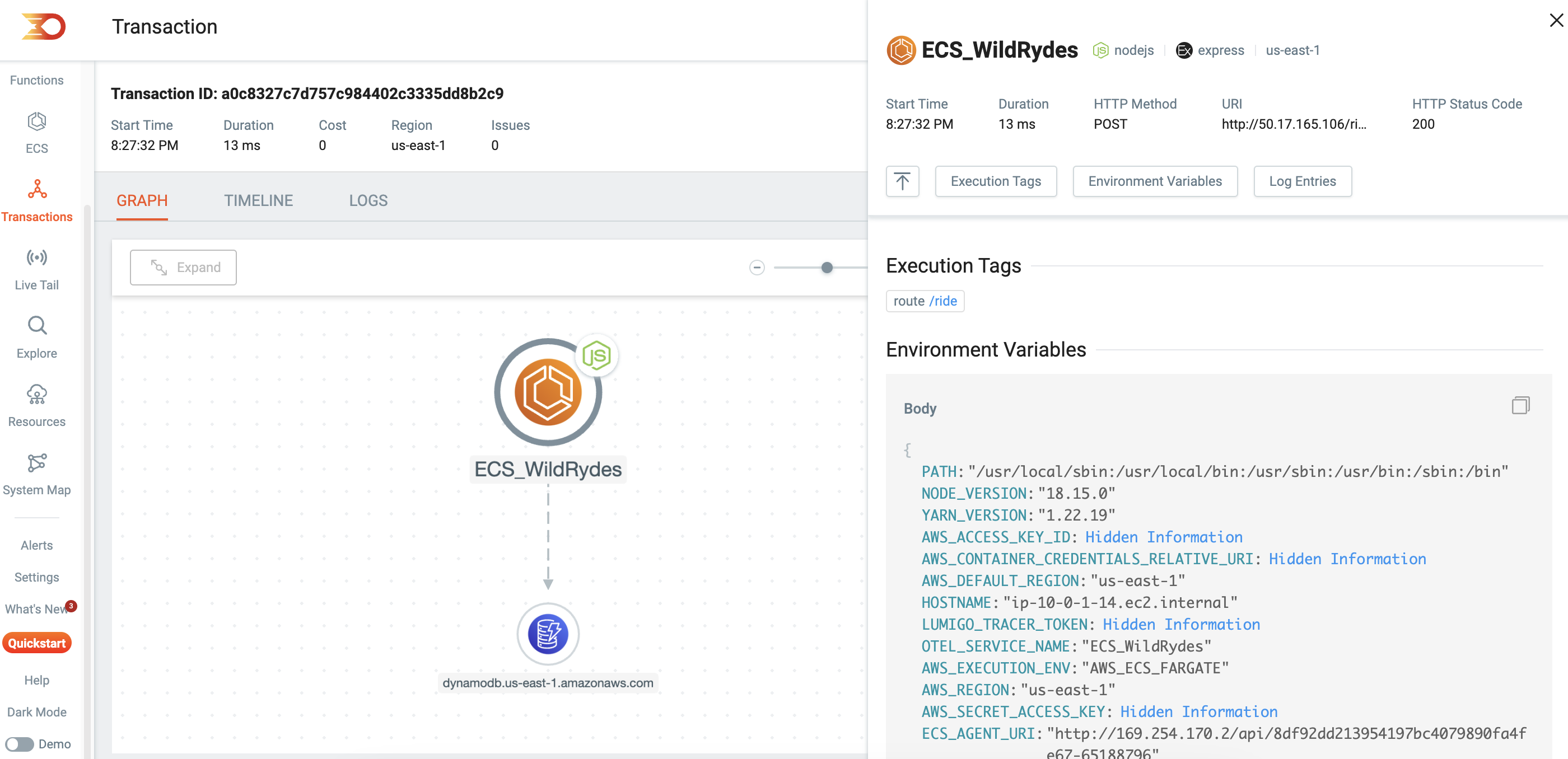The image size is (1568, 759).
Task: Close the ECS_WildRydes details panel
Action: [1556, 21]
